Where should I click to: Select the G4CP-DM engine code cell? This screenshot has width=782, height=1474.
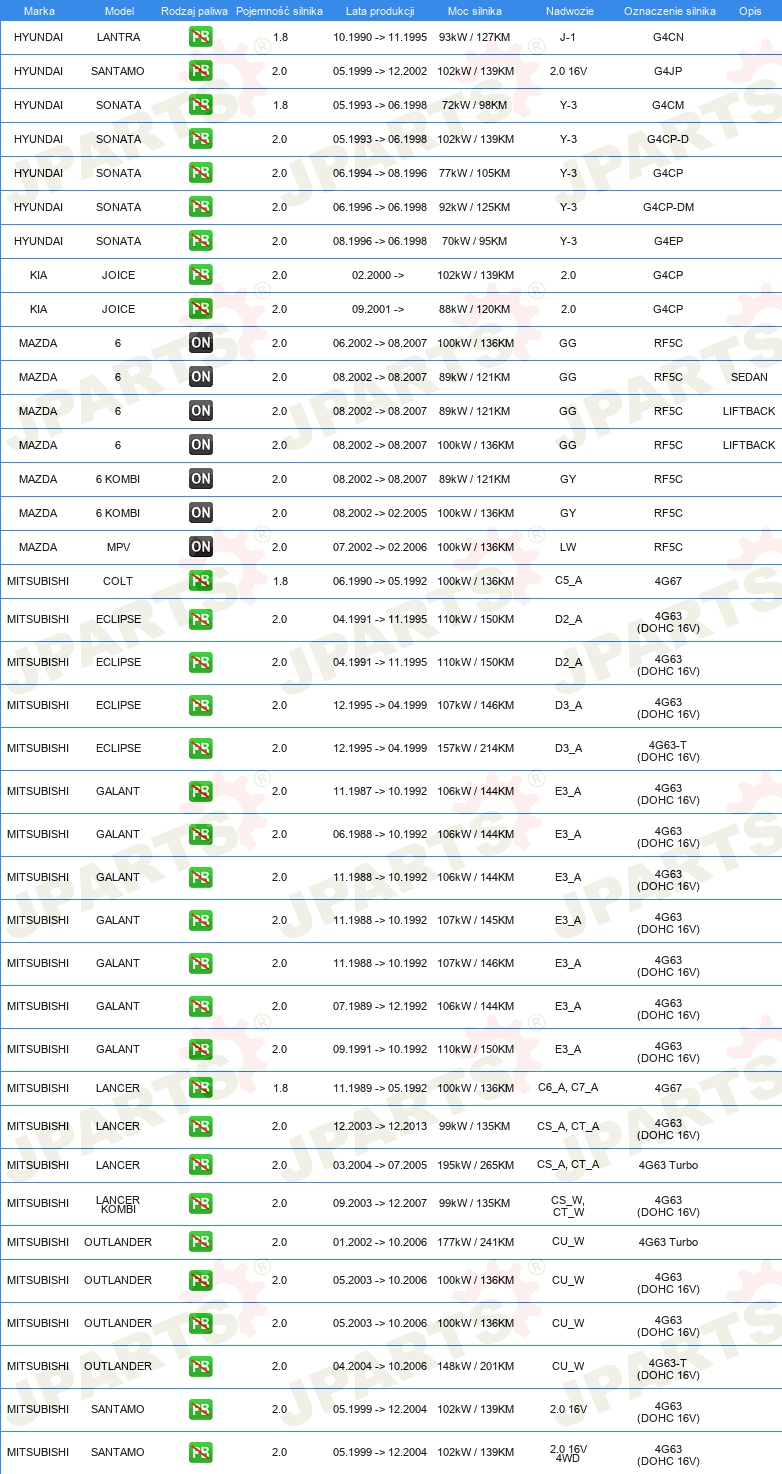click(668, 207)
